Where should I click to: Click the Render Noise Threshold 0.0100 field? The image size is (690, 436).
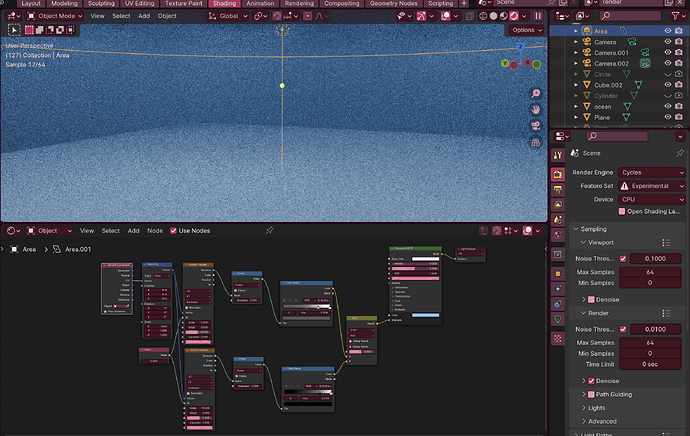click(655, 329)
